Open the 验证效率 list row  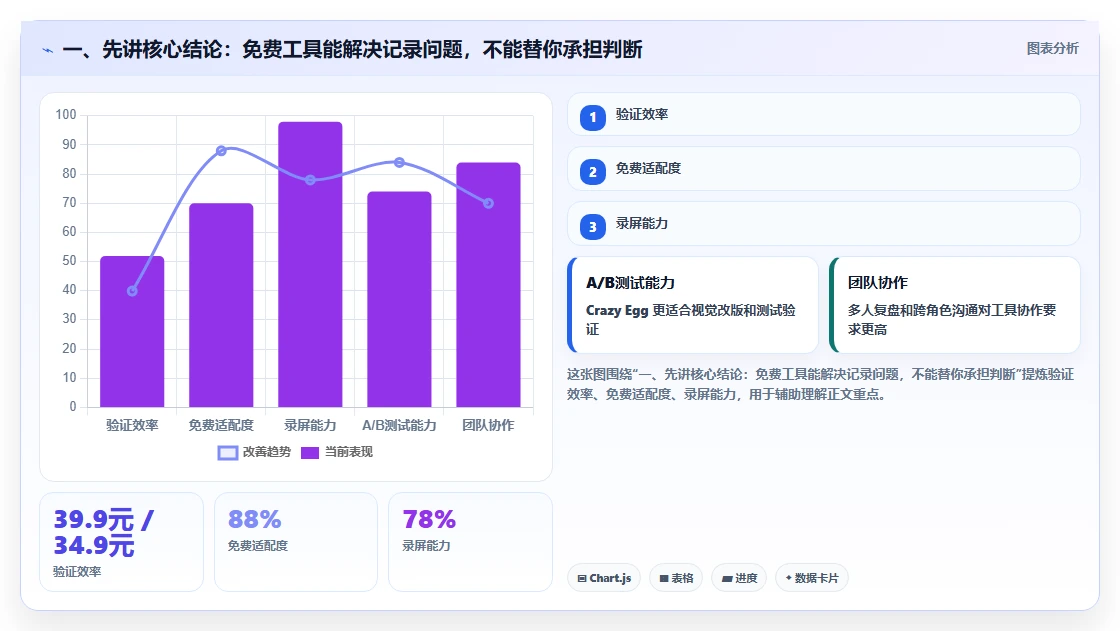824,114
